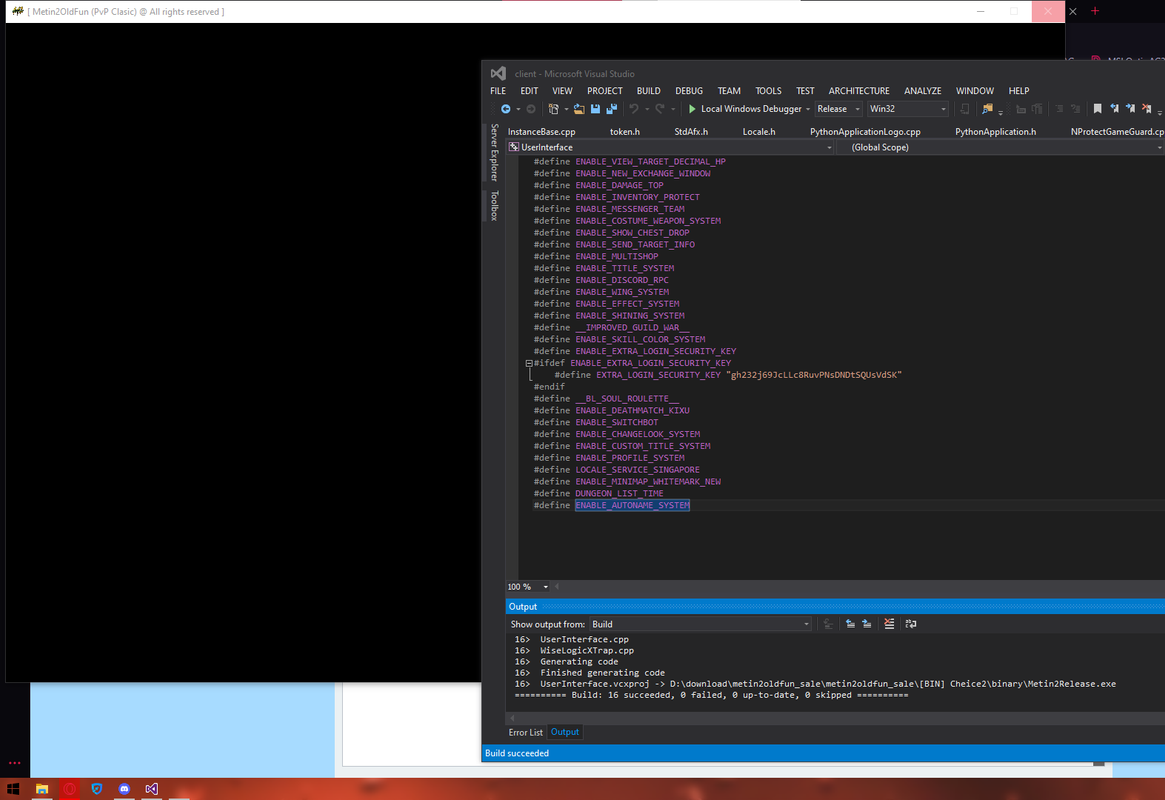
Task: Open the Release configuration dropdown
Action: 838,109
